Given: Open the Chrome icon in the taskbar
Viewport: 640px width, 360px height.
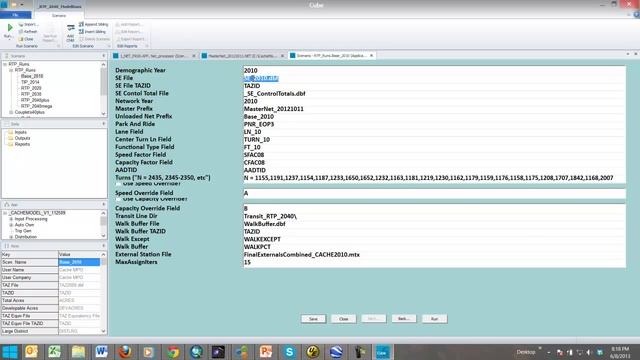Looking at the screenshot, I should [173, 352].
